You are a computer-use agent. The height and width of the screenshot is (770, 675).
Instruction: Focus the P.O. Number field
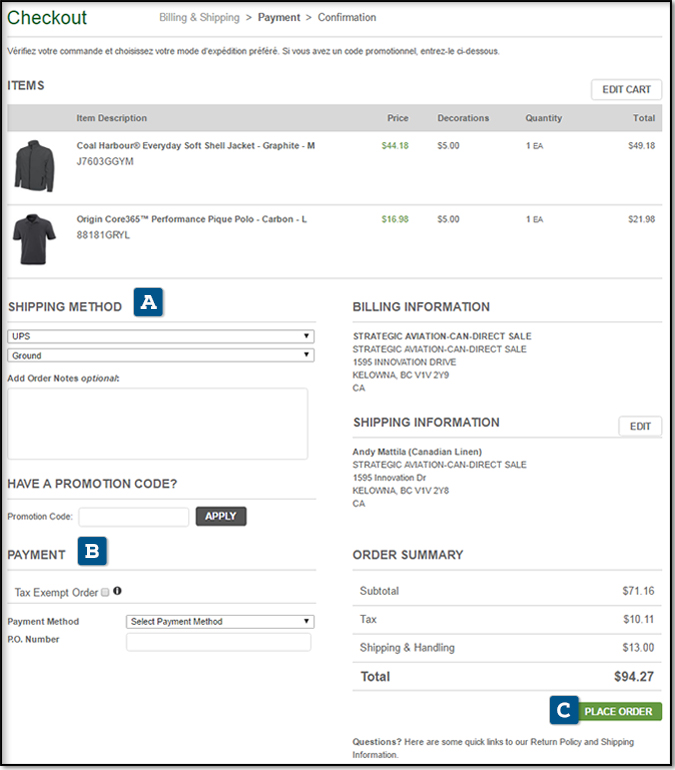pos(218,642)
